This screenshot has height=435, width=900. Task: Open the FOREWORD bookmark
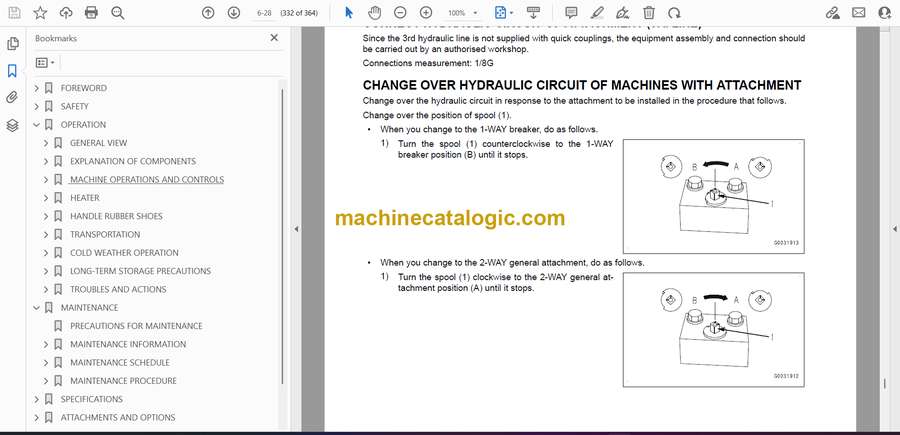pos(83,88)
